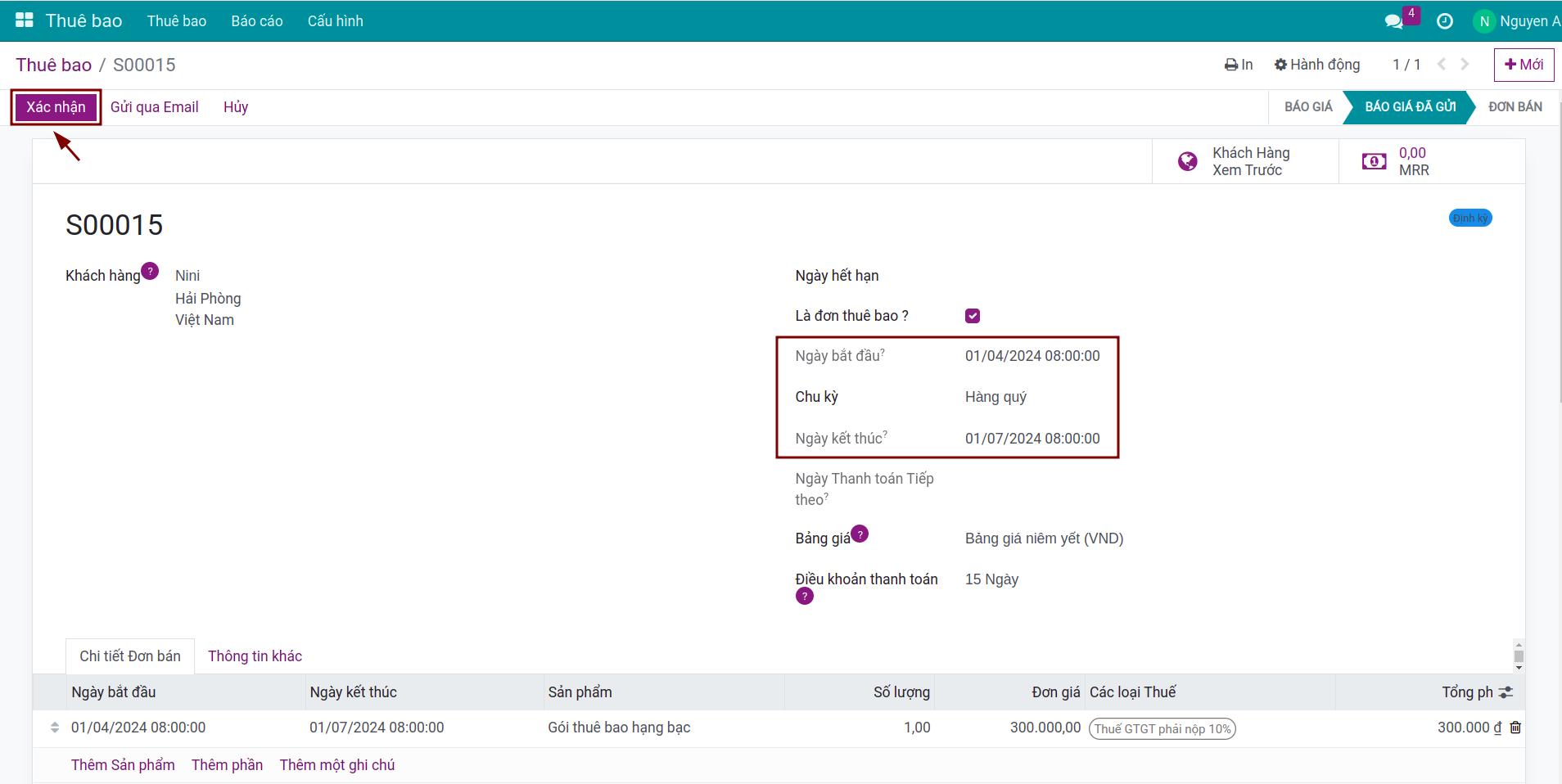Open column settings icon in table header
Image resolution: width=1562 pixels, height=784 pixels.
click(1506, 692)
